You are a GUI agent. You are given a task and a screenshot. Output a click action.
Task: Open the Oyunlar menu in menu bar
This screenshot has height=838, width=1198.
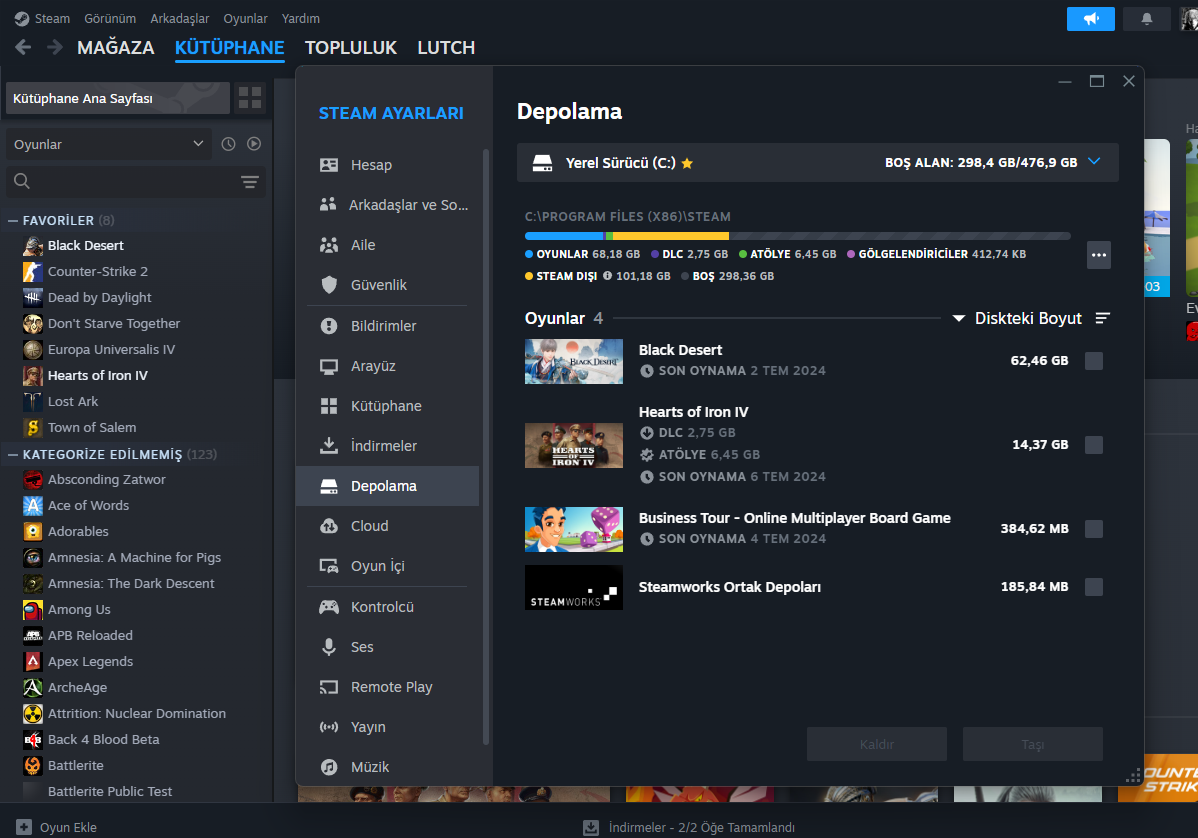point(245,18)
